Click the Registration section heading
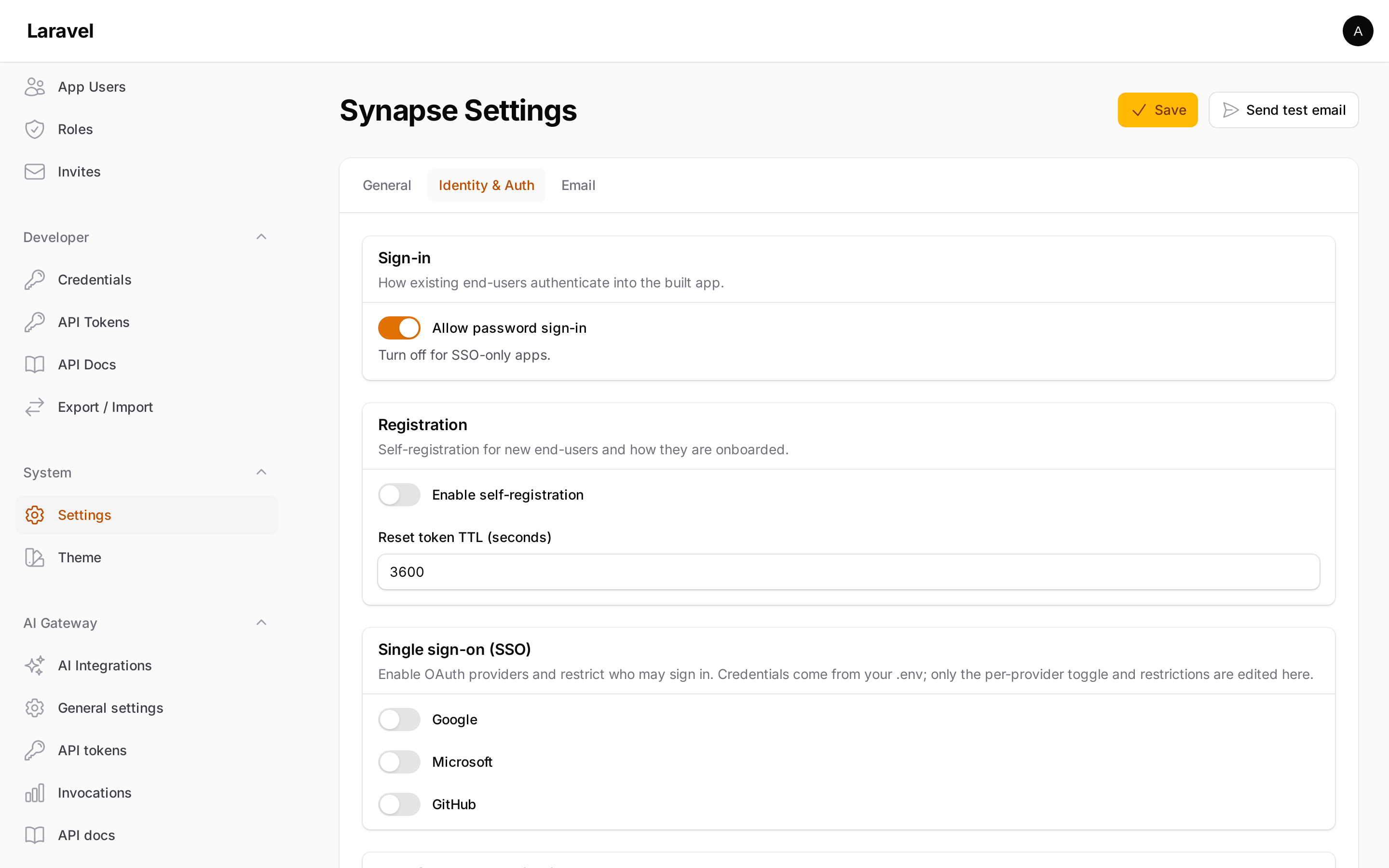This screenshot has width=1389, height=868. 422,425
